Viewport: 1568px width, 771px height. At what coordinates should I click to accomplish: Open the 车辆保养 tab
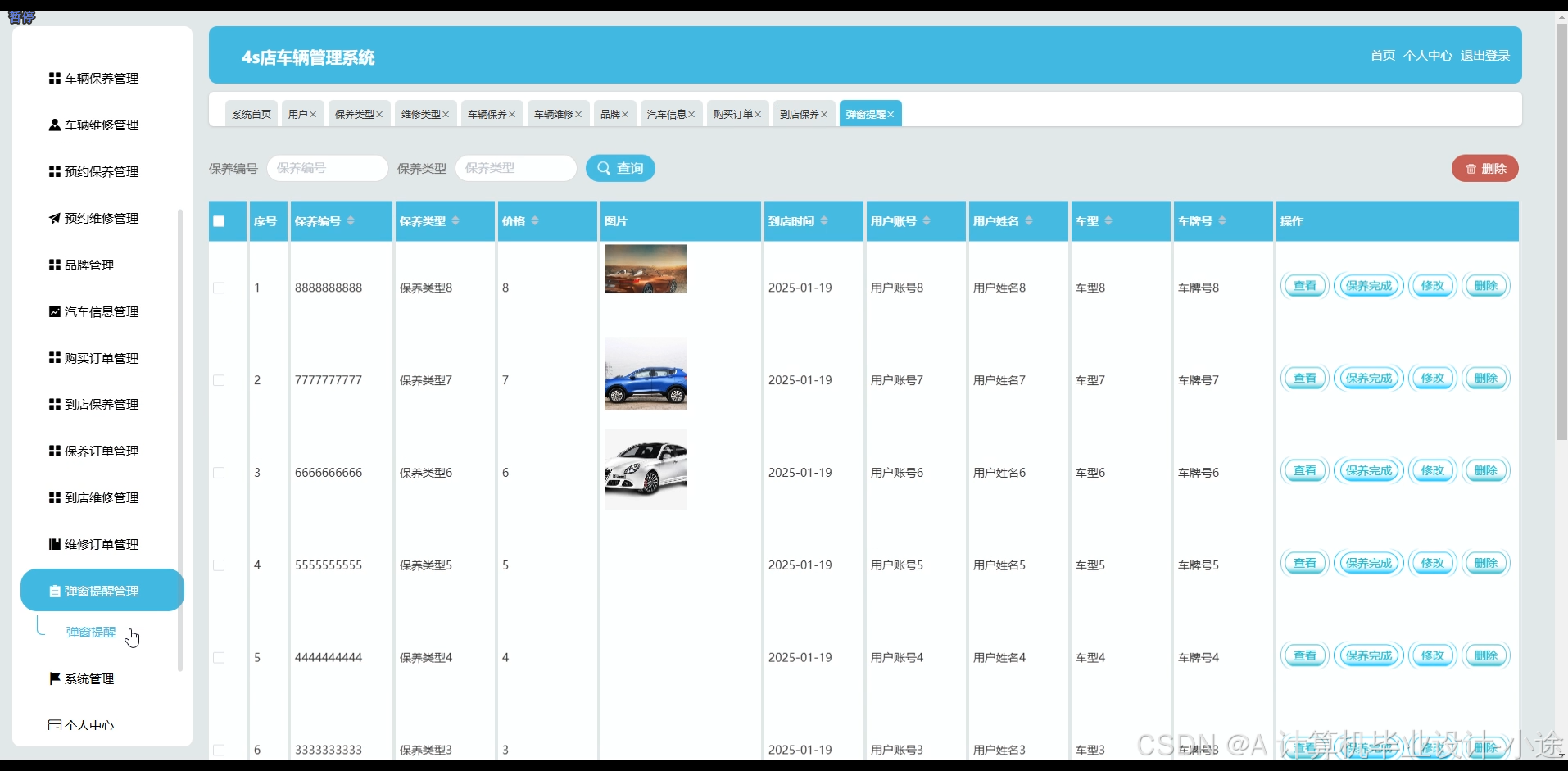point(487,113)
